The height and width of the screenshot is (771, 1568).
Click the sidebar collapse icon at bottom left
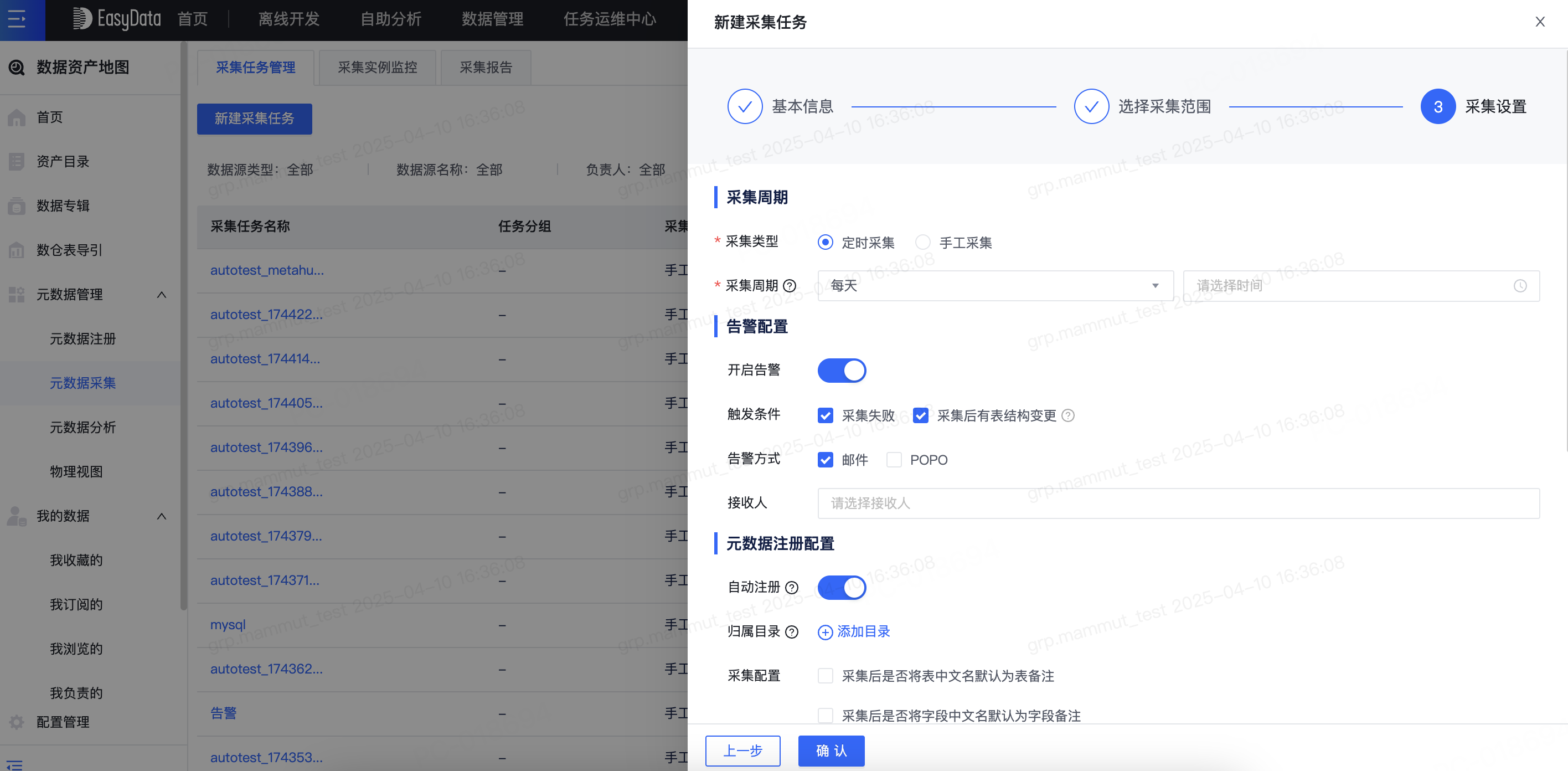pos(14,764)
